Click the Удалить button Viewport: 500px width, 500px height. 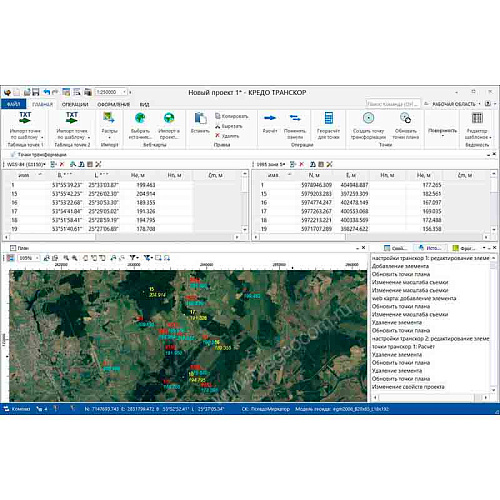point(227,136)
